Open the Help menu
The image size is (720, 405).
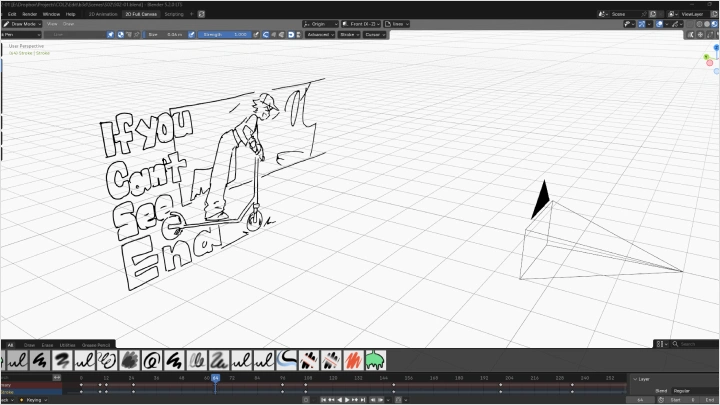[x=70, y=14]
